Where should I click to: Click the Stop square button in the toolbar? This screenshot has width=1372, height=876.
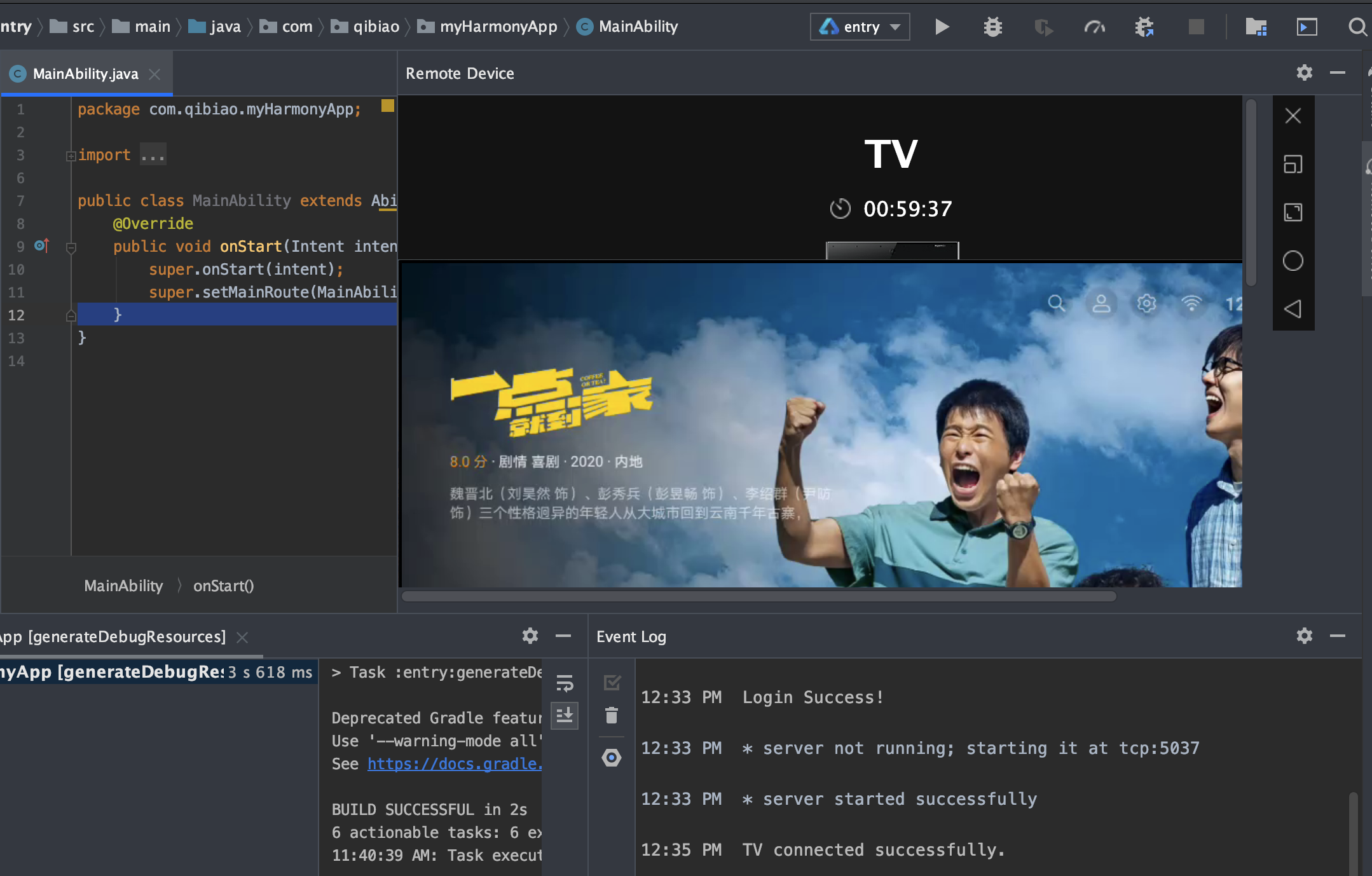1196,27
